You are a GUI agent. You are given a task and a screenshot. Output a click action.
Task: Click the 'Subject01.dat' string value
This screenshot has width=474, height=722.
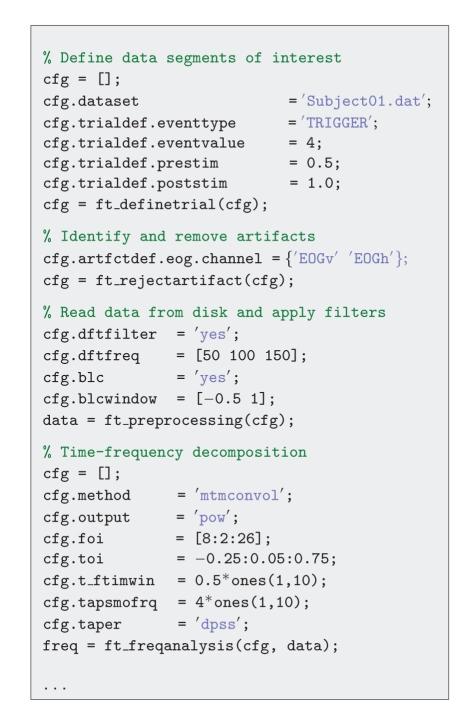pos(363,101)
